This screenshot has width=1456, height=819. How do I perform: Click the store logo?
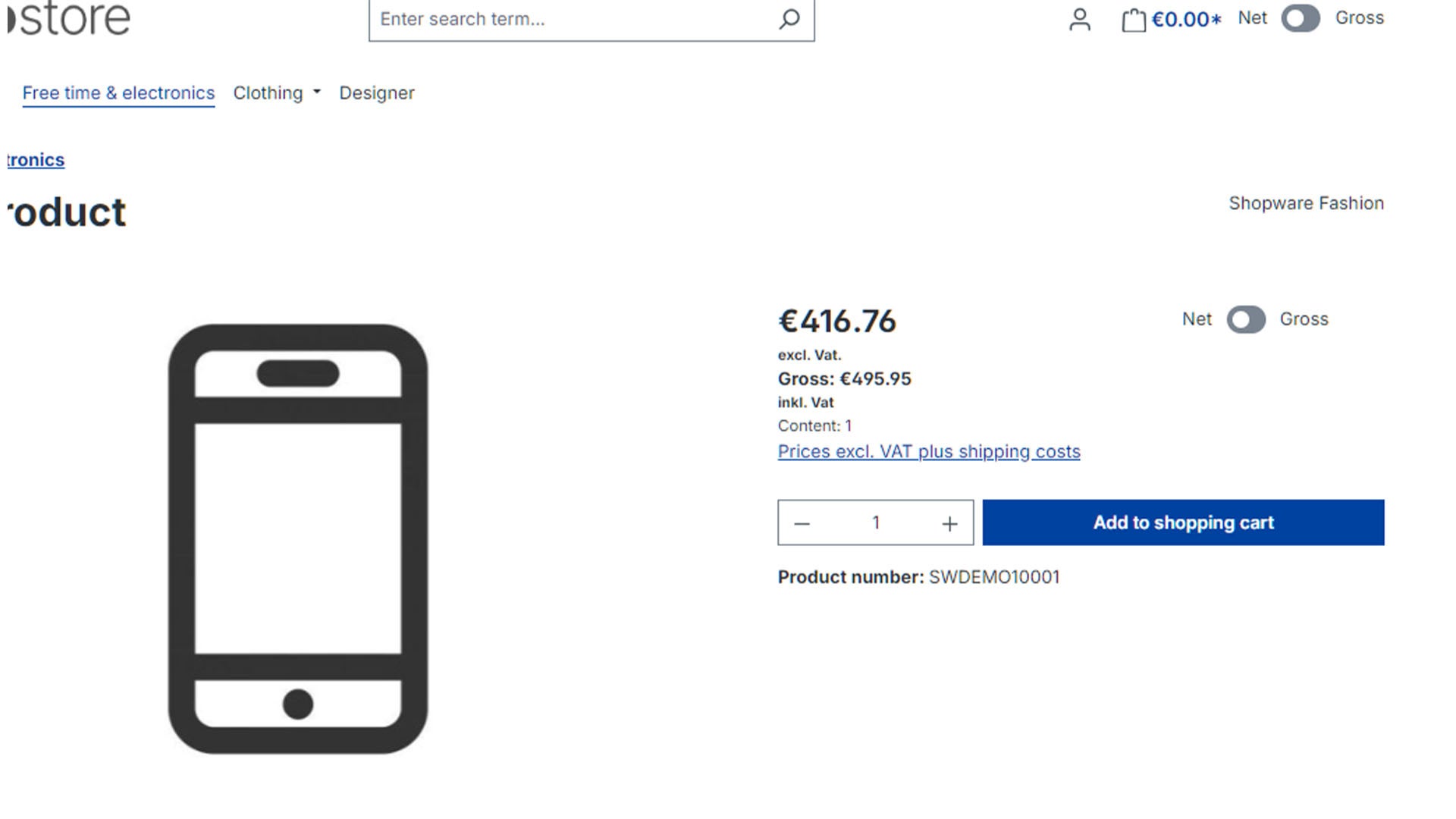pyautogui.click(x=68, y=18)
